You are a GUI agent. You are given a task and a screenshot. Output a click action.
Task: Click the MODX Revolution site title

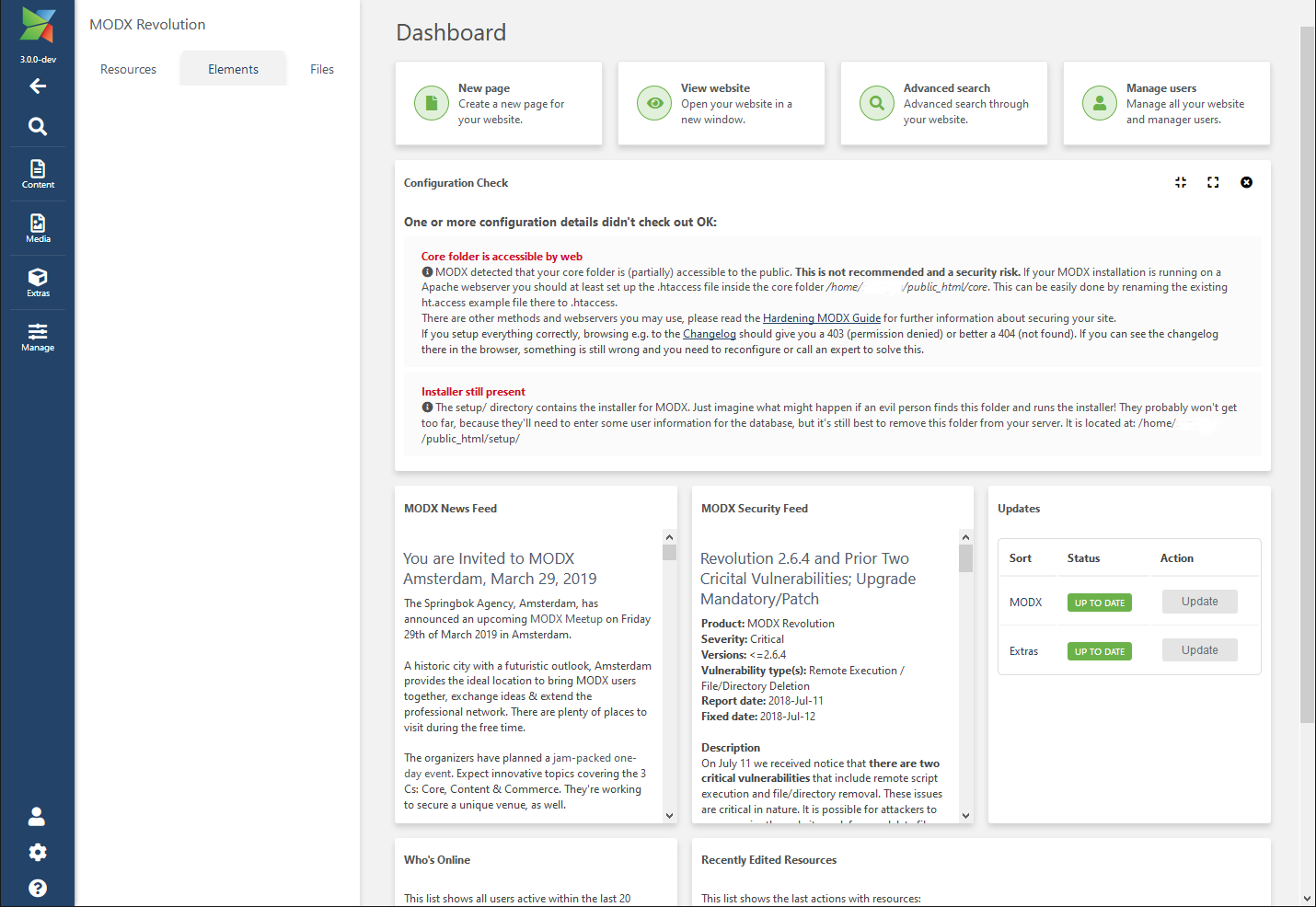[x=147, y=25]
